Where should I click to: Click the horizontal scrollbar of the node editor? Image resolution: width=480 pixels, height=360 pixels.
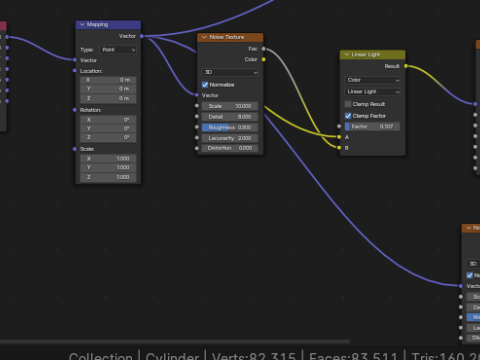[x=175, y=342]
